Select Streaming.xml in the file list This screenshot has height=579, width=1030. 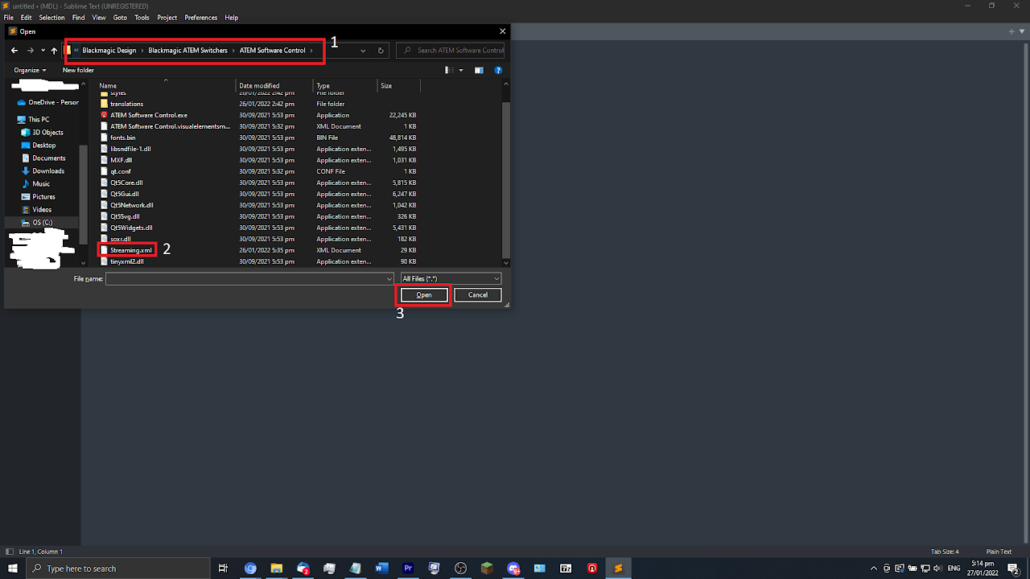point(131,250)
